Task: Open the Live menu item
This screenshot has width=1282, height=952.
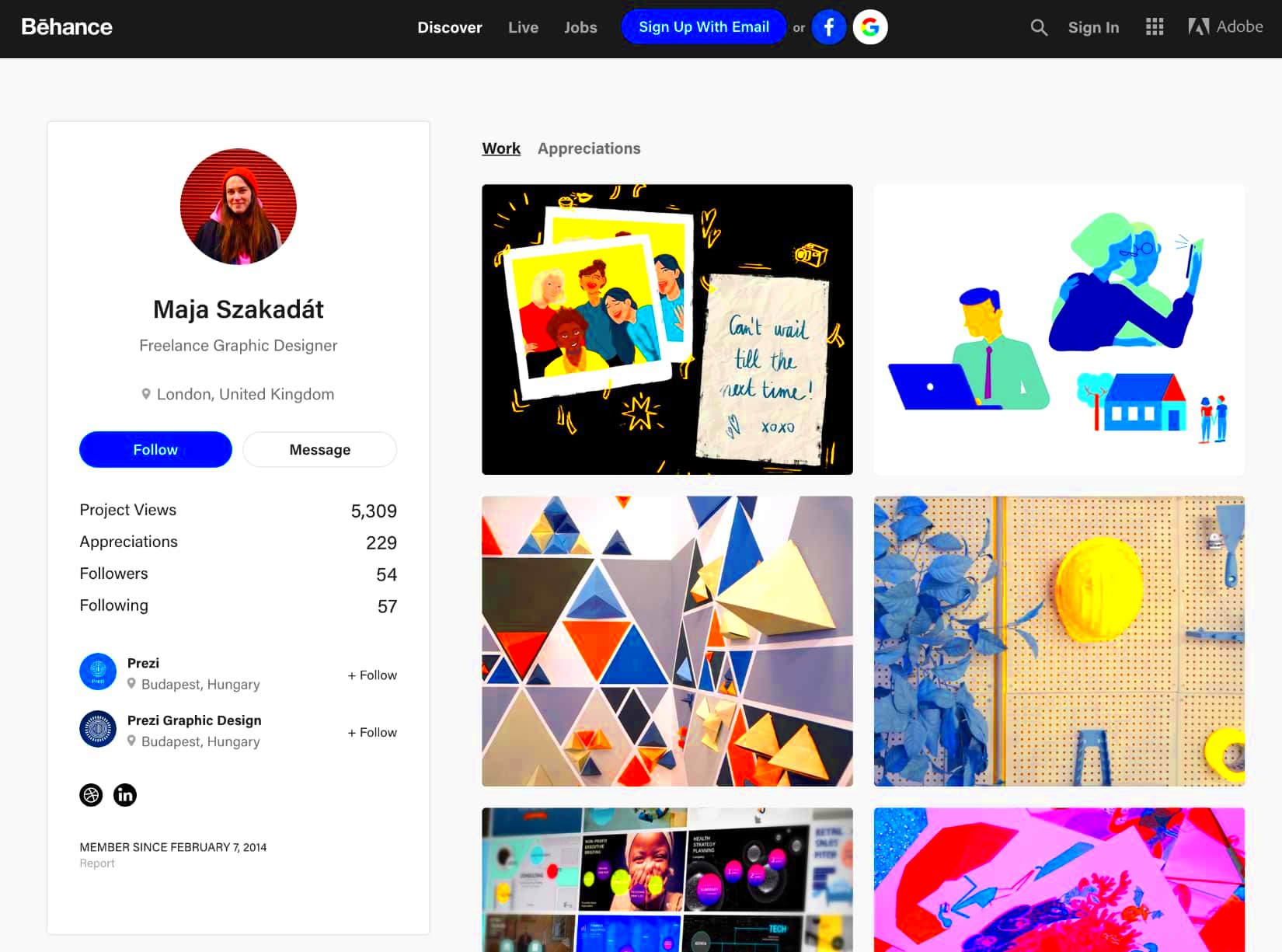Action: click(523, 27)
